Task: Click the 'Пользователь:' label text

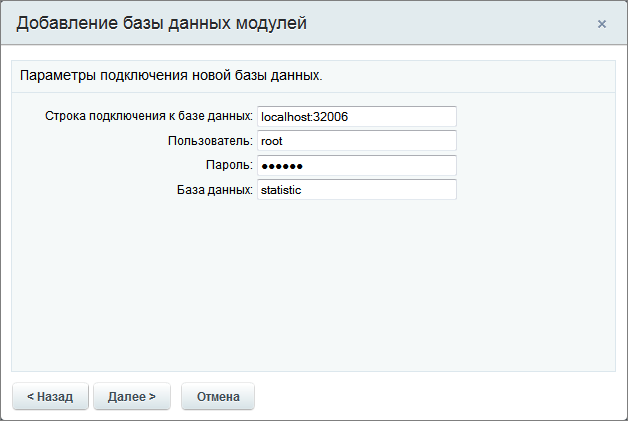Action: coord(210,141)
